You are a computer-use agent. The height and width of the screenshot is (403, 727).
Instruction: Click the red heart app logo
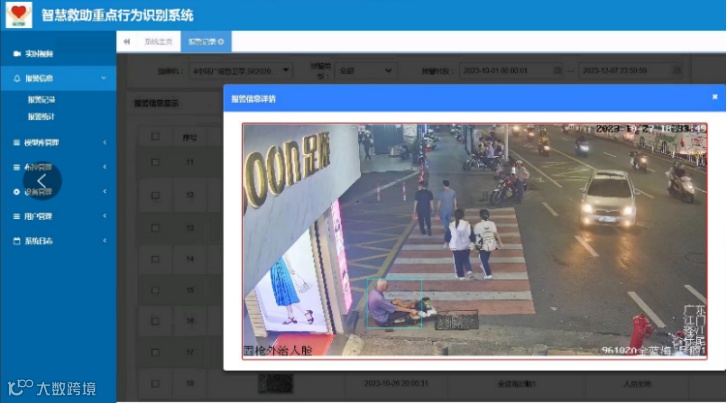[x=19, y=14]
